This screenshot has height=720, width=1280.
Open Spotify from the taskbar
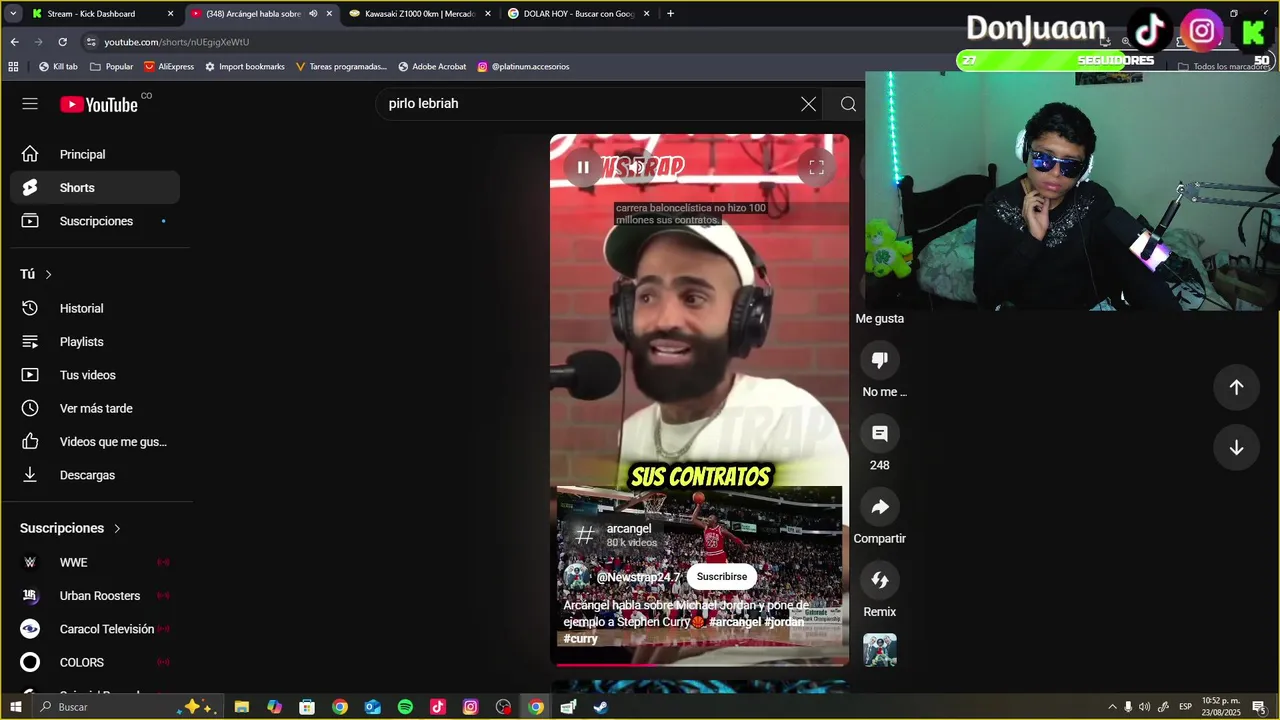(x=405, y=707)
